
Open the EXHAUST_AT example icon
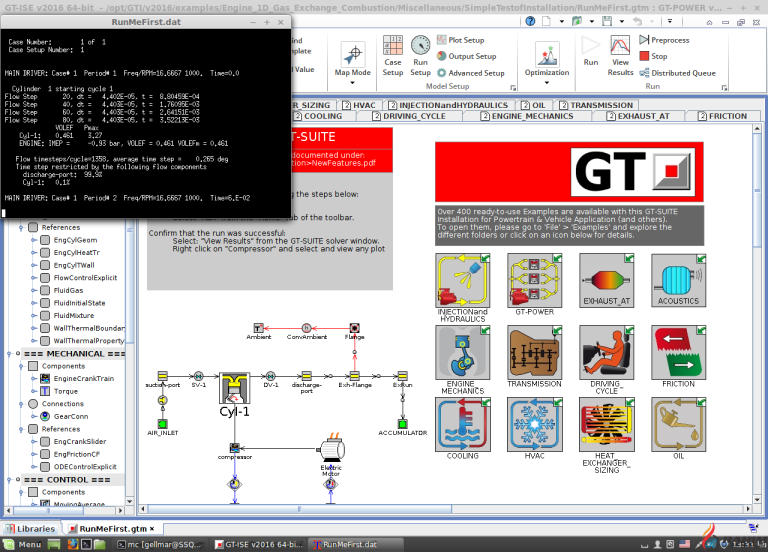coord(606,281)
